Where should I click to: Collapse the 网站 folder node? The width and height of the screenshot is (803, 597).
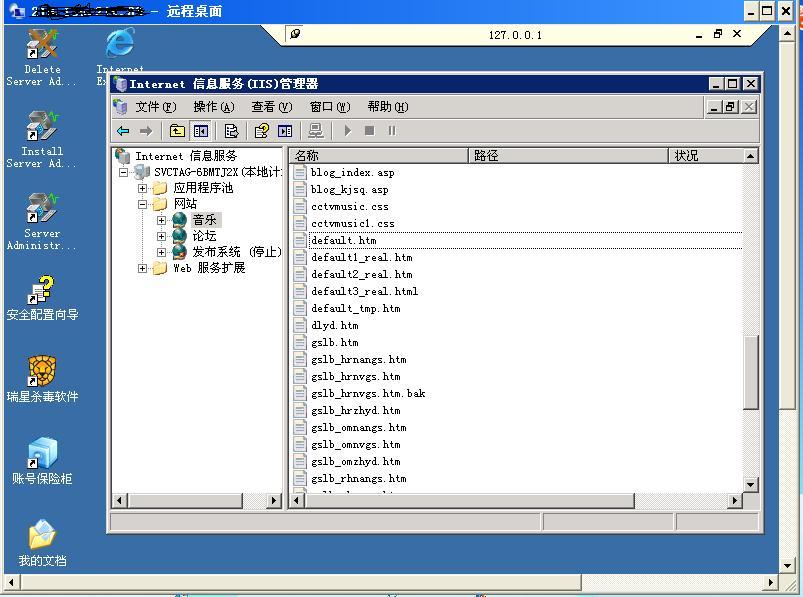click(142, 204)
